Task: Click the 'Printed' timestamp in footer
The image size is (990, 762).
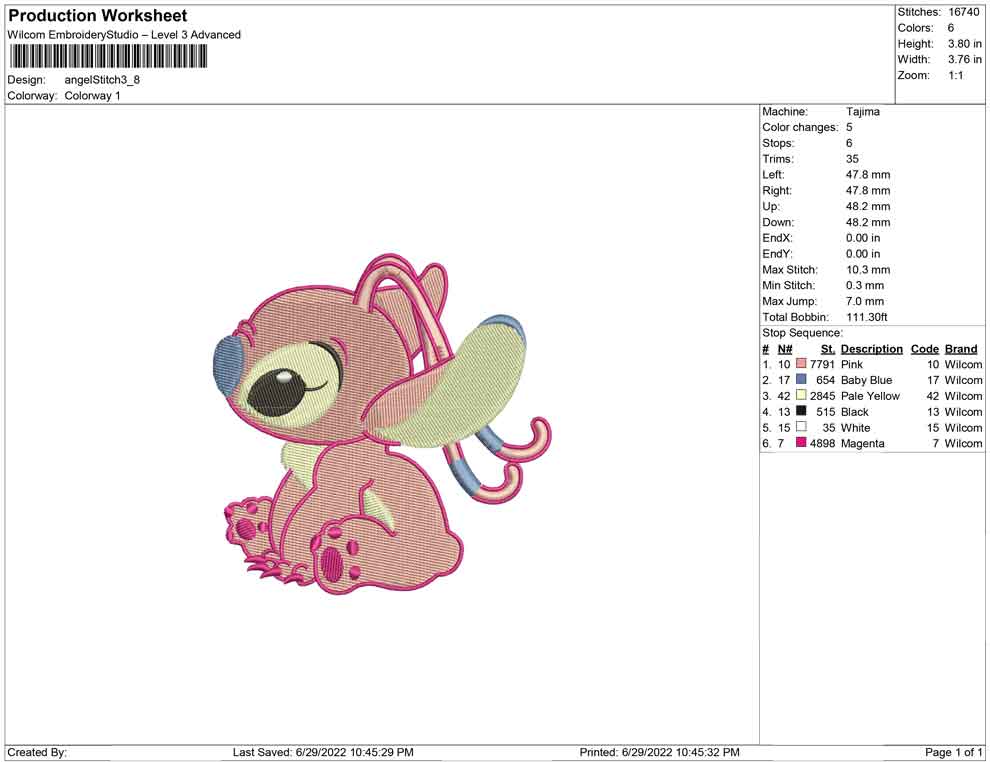Action: point(659,752)
